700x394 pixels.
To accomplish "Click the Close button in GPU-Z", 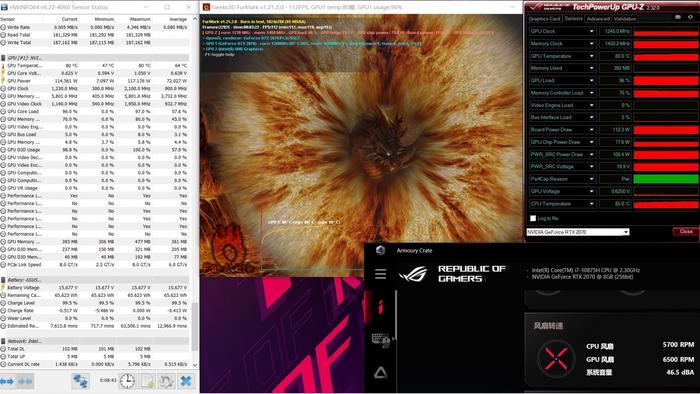I will point(686,232).
